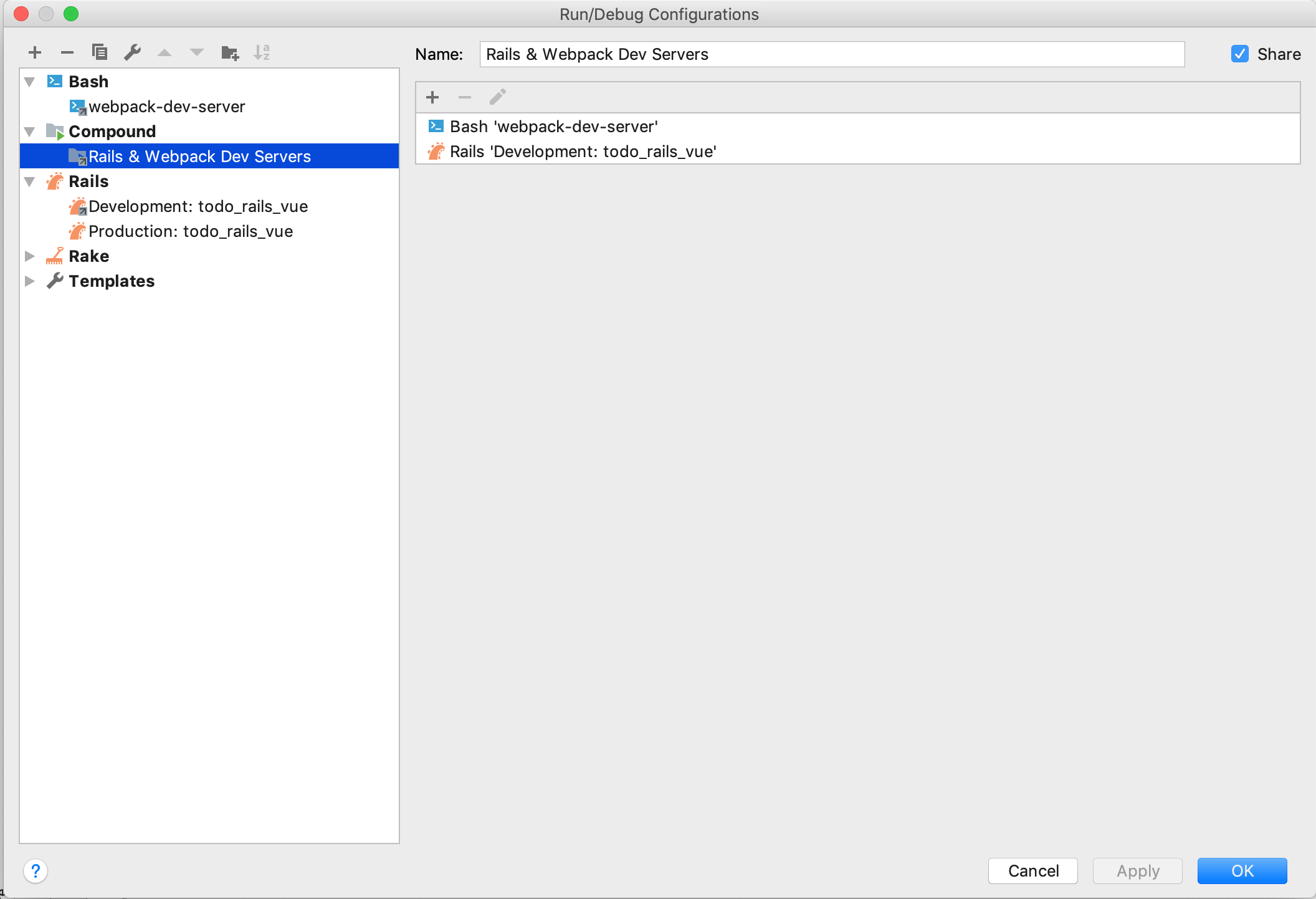Create a new folder for configurations

point(229,52)
